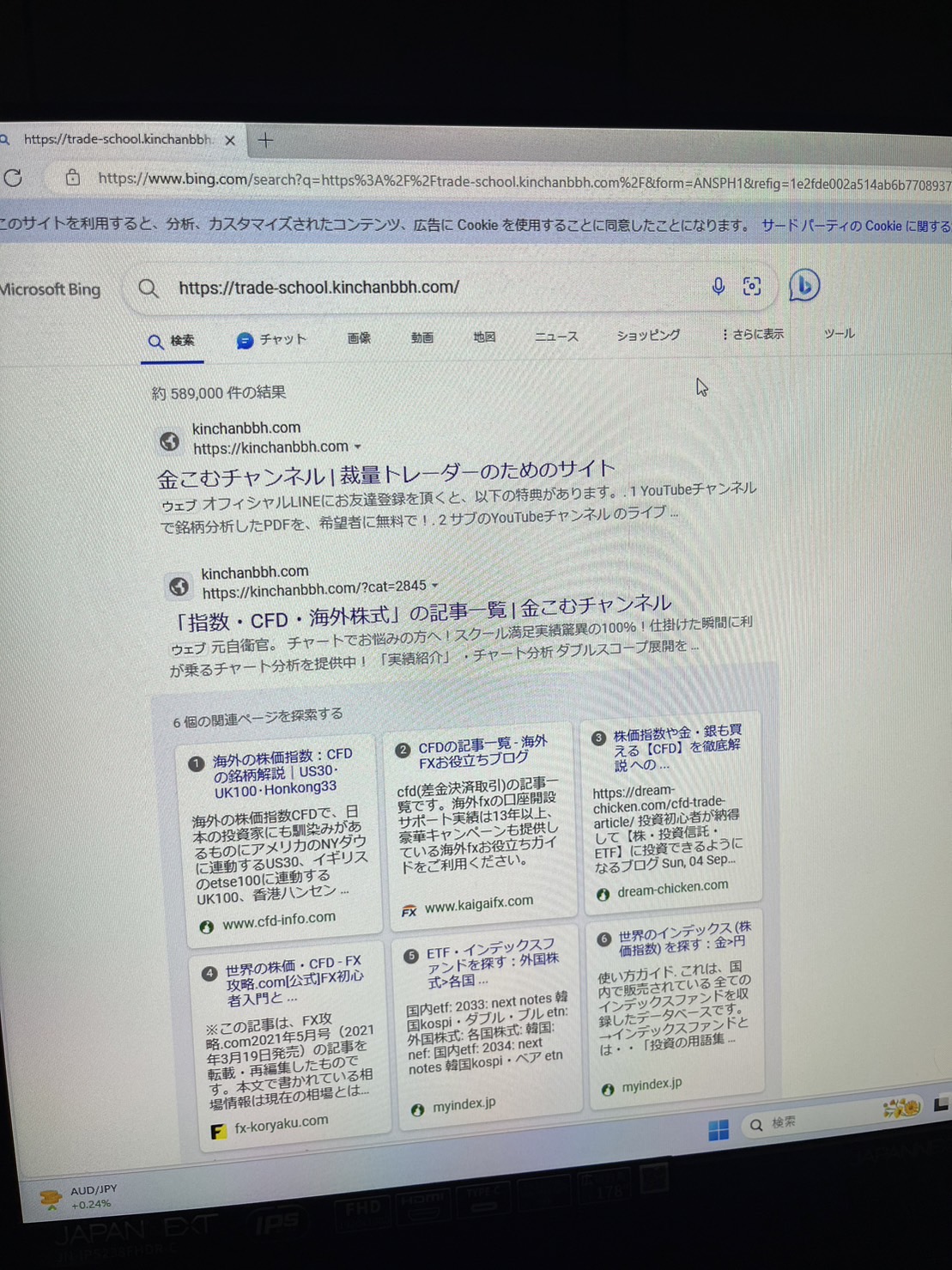Switch to the チャット tab
Viewport: 952px width, 1270px height.
pyautogui.click(x=271, y=340)
